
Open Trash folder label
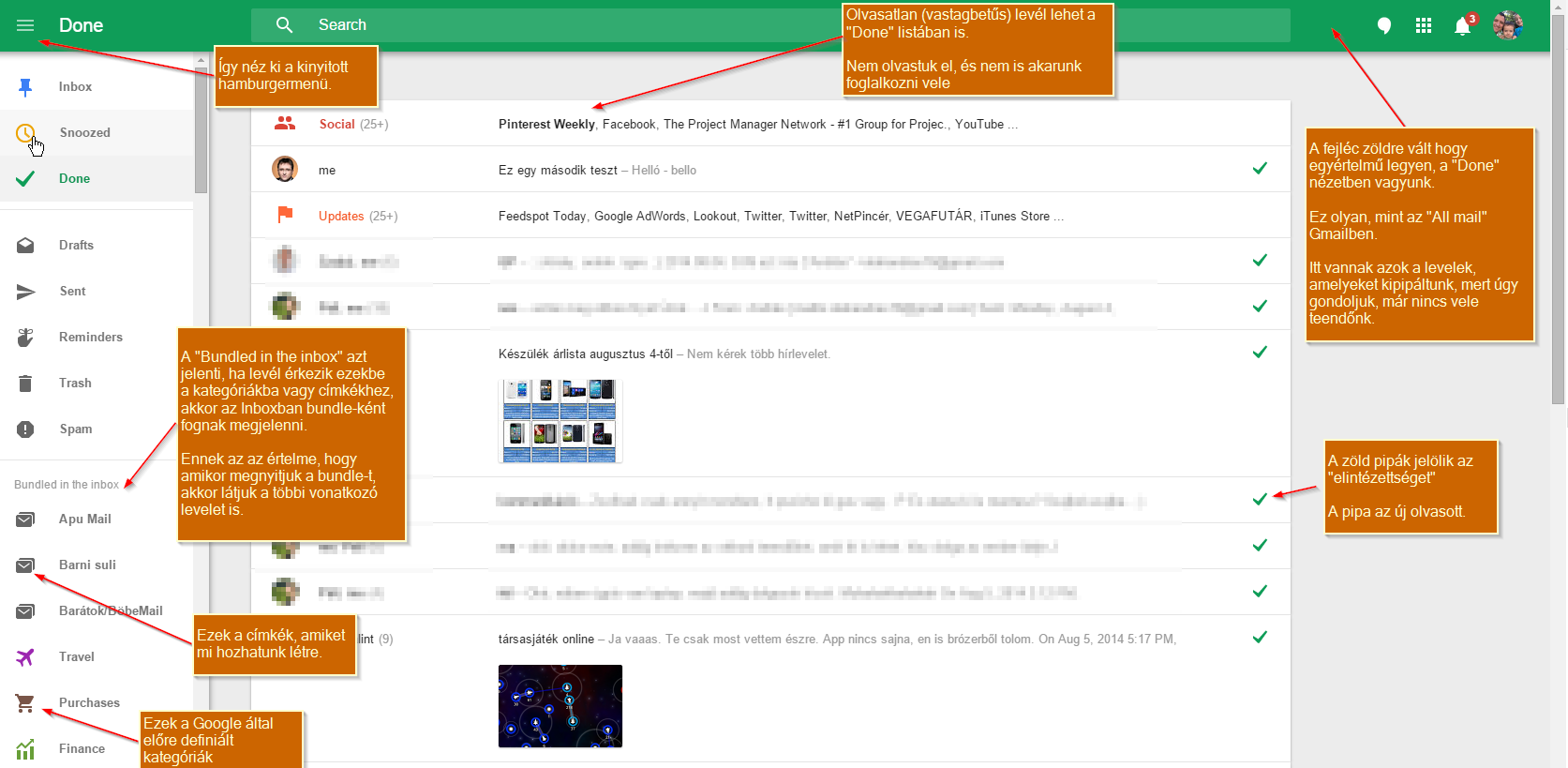75,384
